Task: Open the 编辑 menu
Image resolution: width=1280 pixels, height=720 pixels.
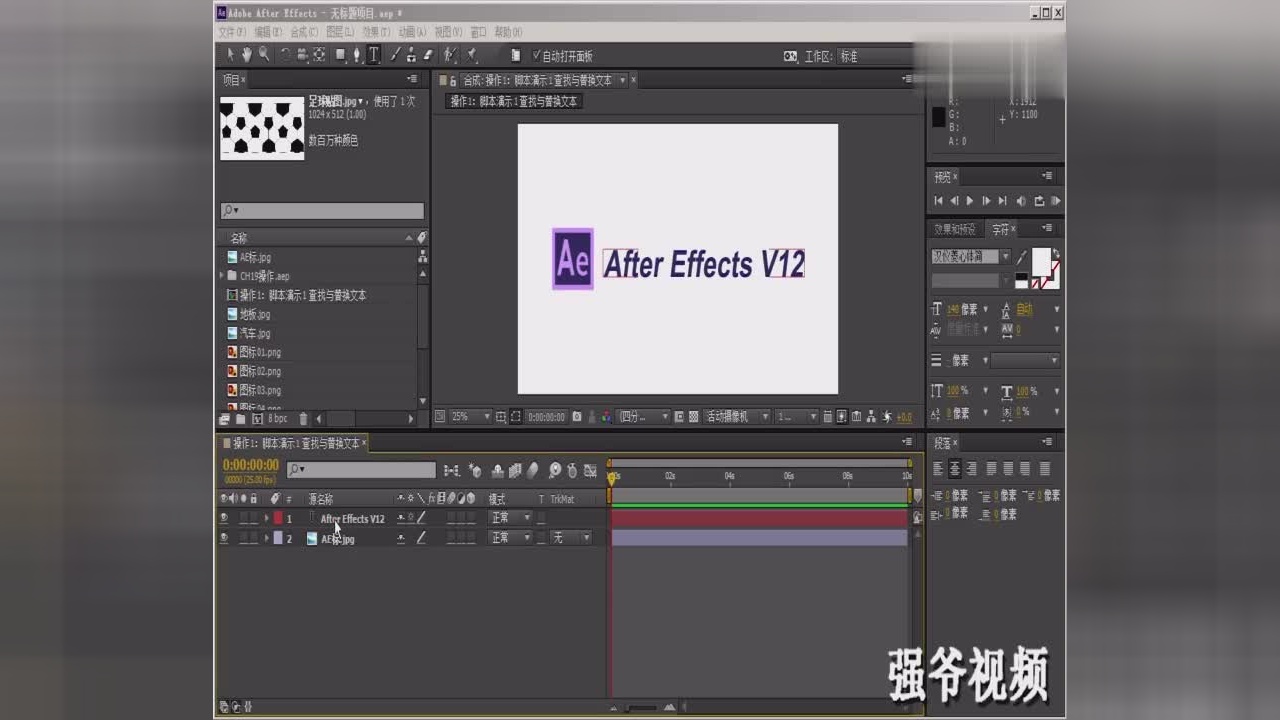Action: click(268, 32)
